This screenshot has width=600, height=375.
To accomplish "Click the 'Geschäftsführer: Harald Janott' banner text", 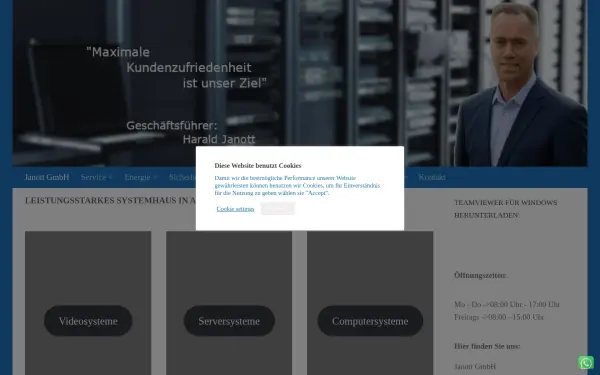I will point(191,132).
